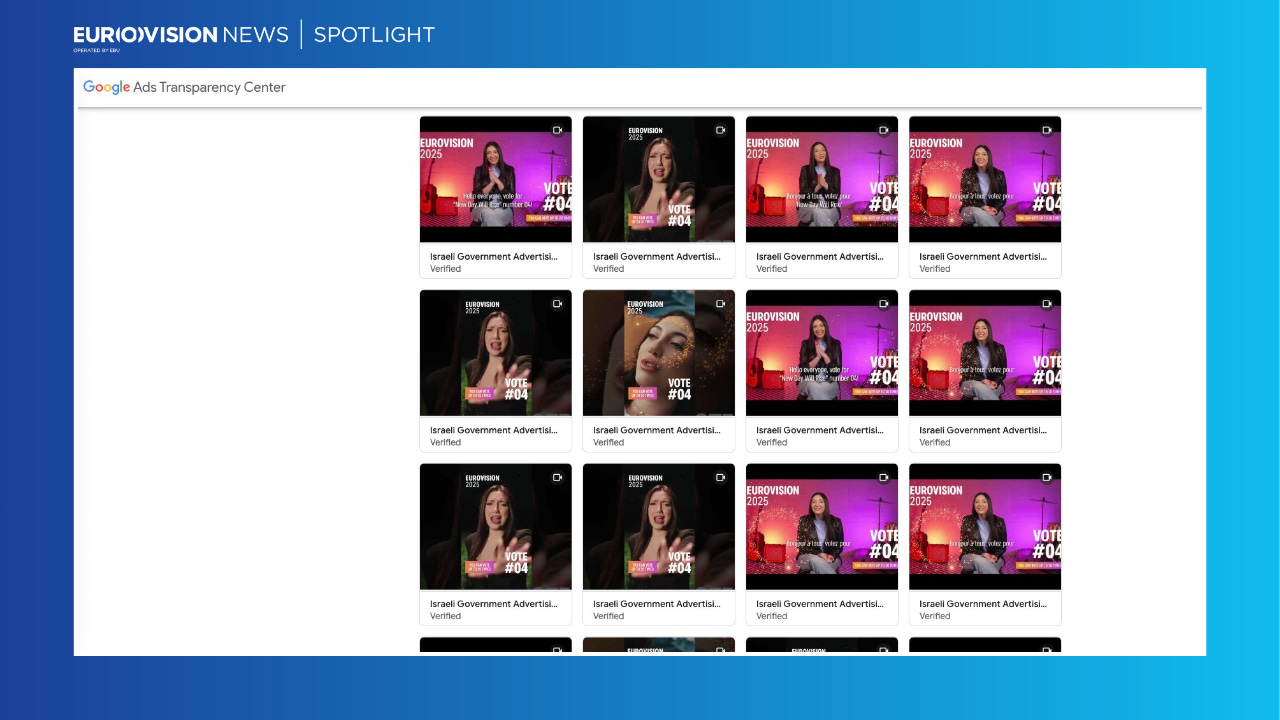Open the second row, second ad thumbnail with face close-up
Screen dimensions: 1280x720
point(659,353)
